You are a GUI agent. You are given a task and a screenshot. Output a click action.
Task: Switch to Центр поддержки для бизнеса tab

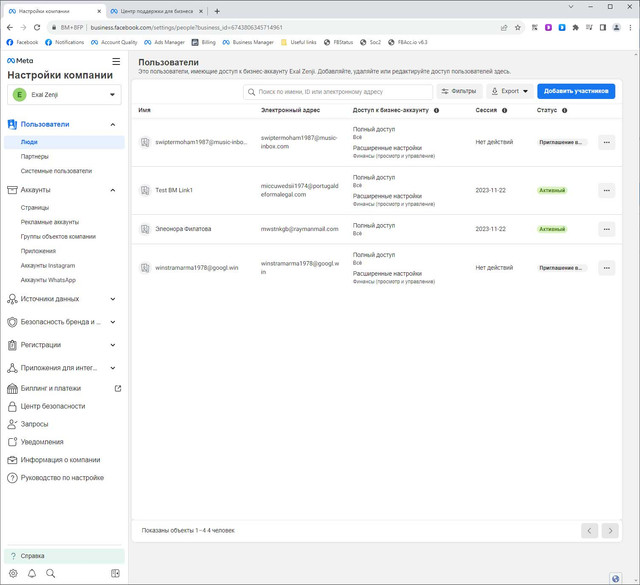click(157, 11)
